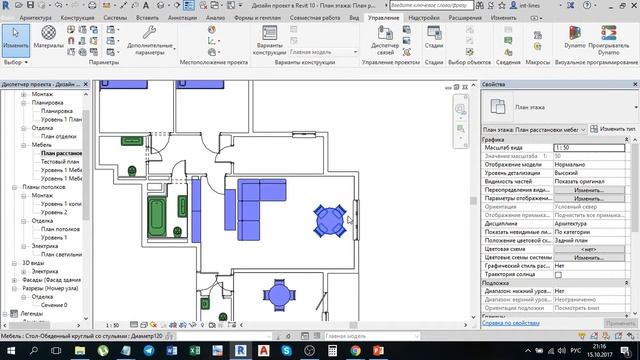Select План расстановки view in browser
This screenshot has height=360, width=640.
(x=61, y=153)
